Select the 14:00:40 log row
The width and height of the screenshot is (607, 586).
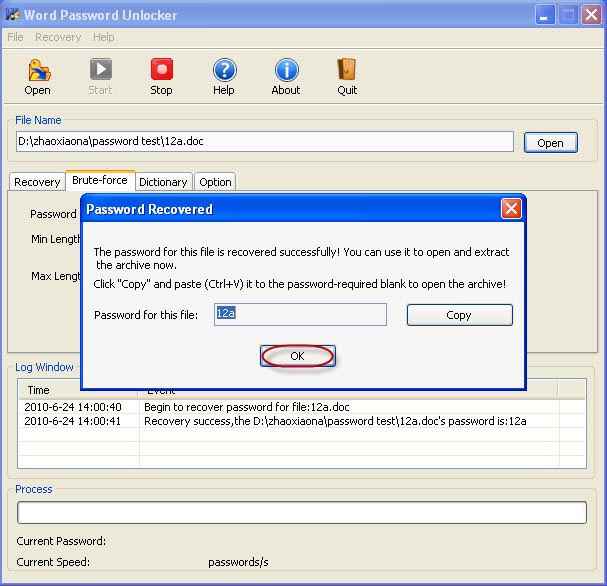(x=302, y=407)
